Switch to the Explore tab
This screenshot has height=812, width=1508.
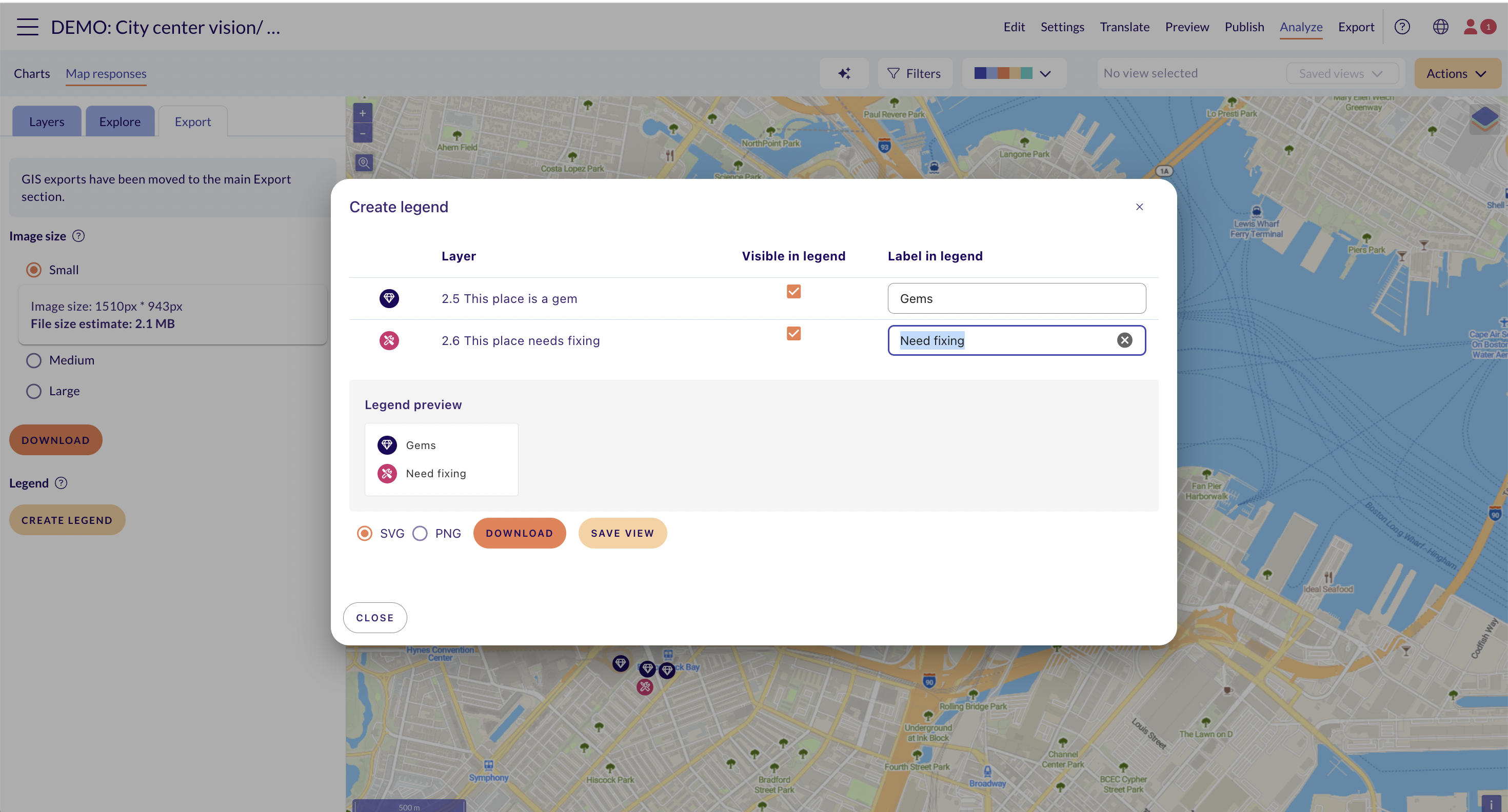click(x=120, y=121)
